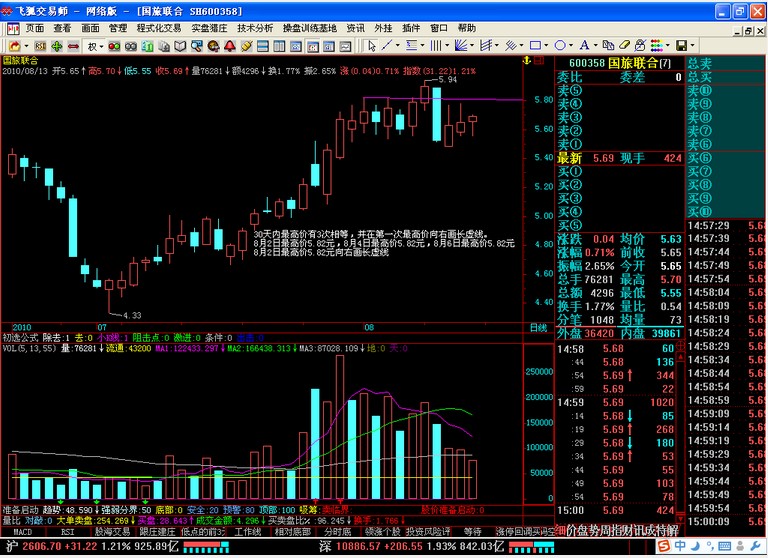Click the 5.94 high price marker on chart
Viewport: 768px width, 558px height.
coord(448,80)
